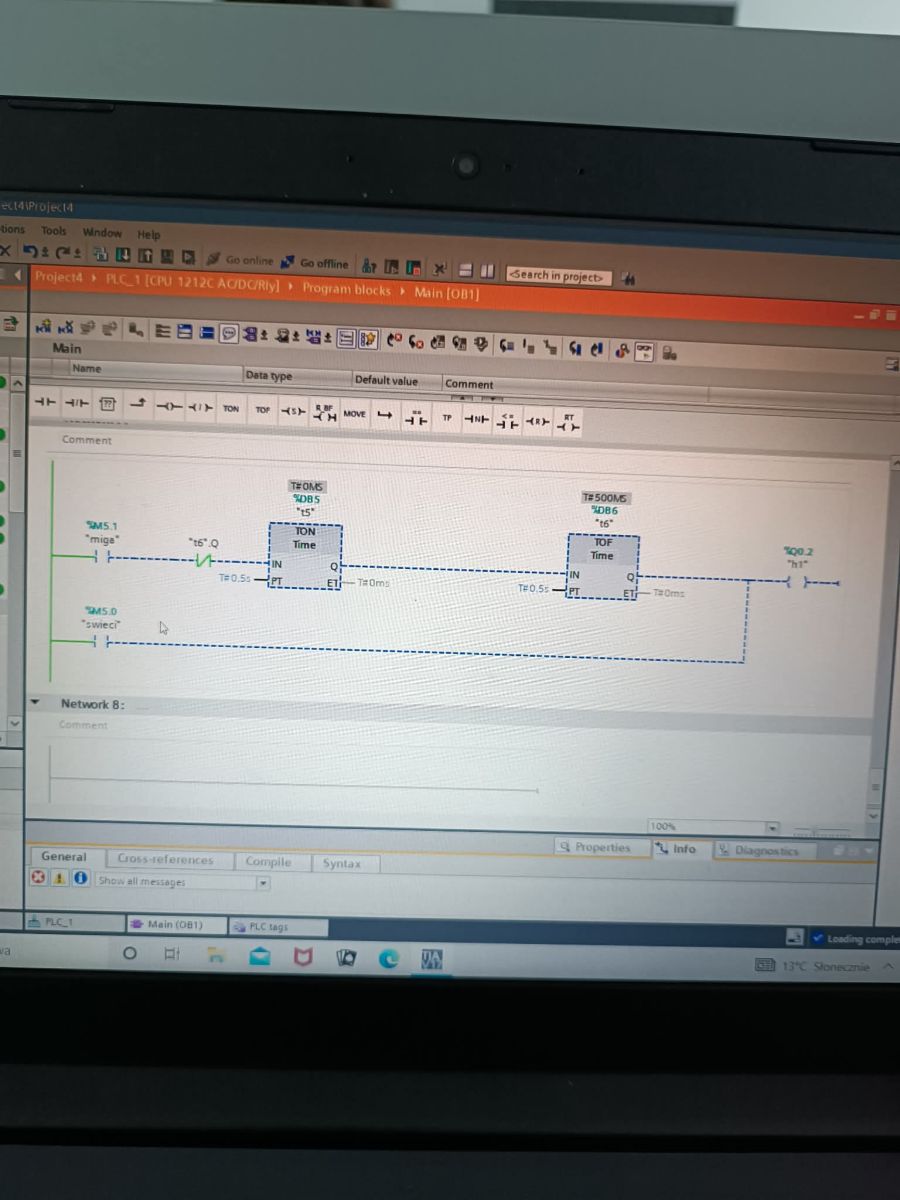Open File Explorer from the taskbar
This screenshot has width=900, height=1200.
[215, 957]
